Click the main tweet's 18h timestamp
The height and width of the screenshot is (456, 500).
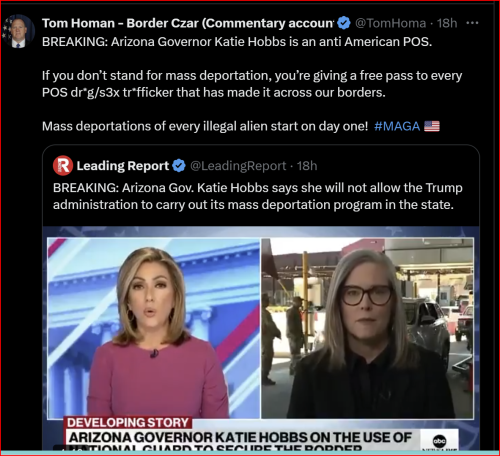point(447,23)
